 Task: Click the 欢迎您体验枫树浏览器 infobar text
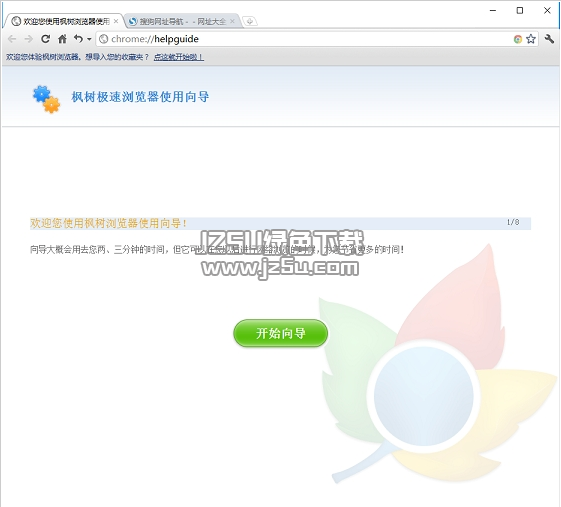click(77, 57)
